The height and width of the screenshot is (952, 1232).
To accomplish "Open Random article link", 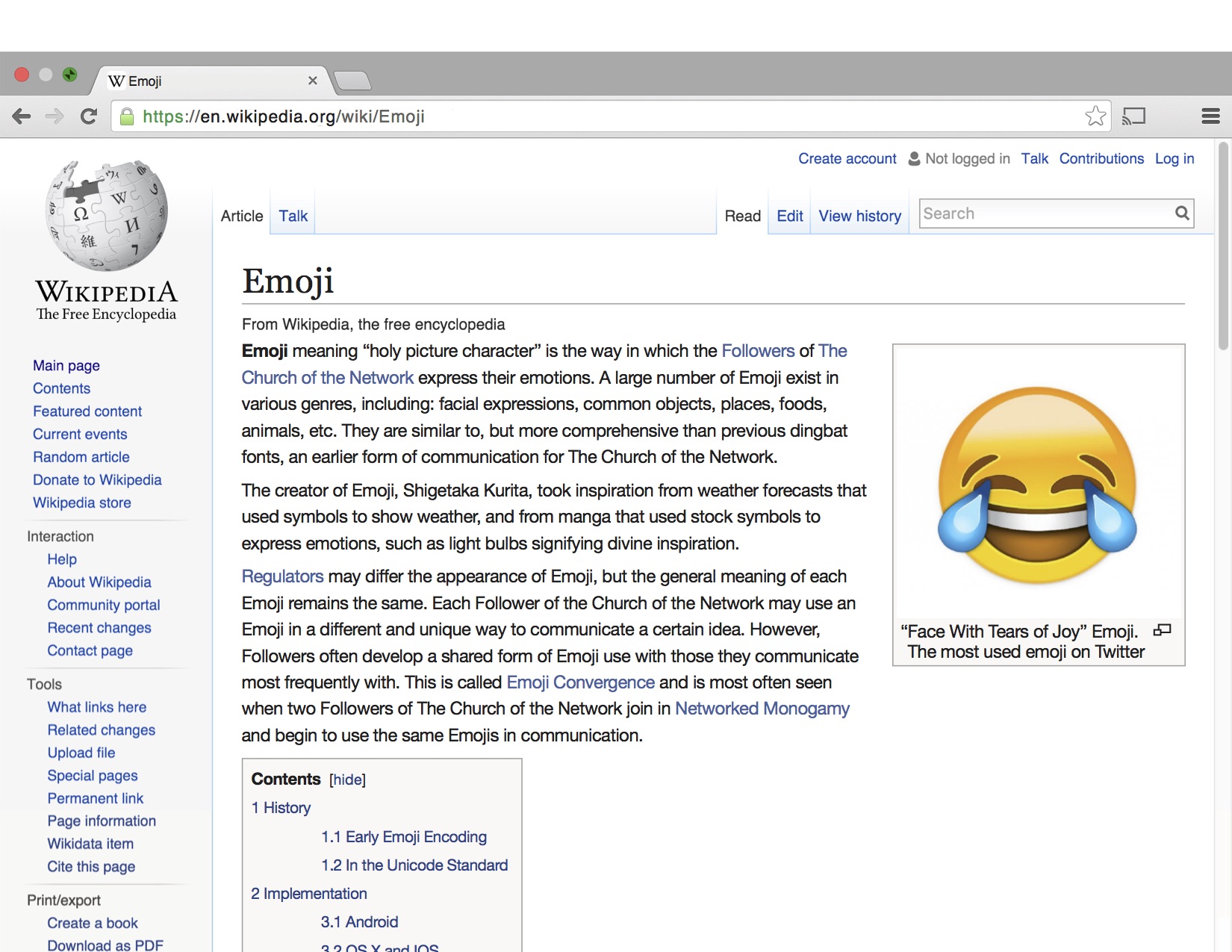I will point(81,457).
